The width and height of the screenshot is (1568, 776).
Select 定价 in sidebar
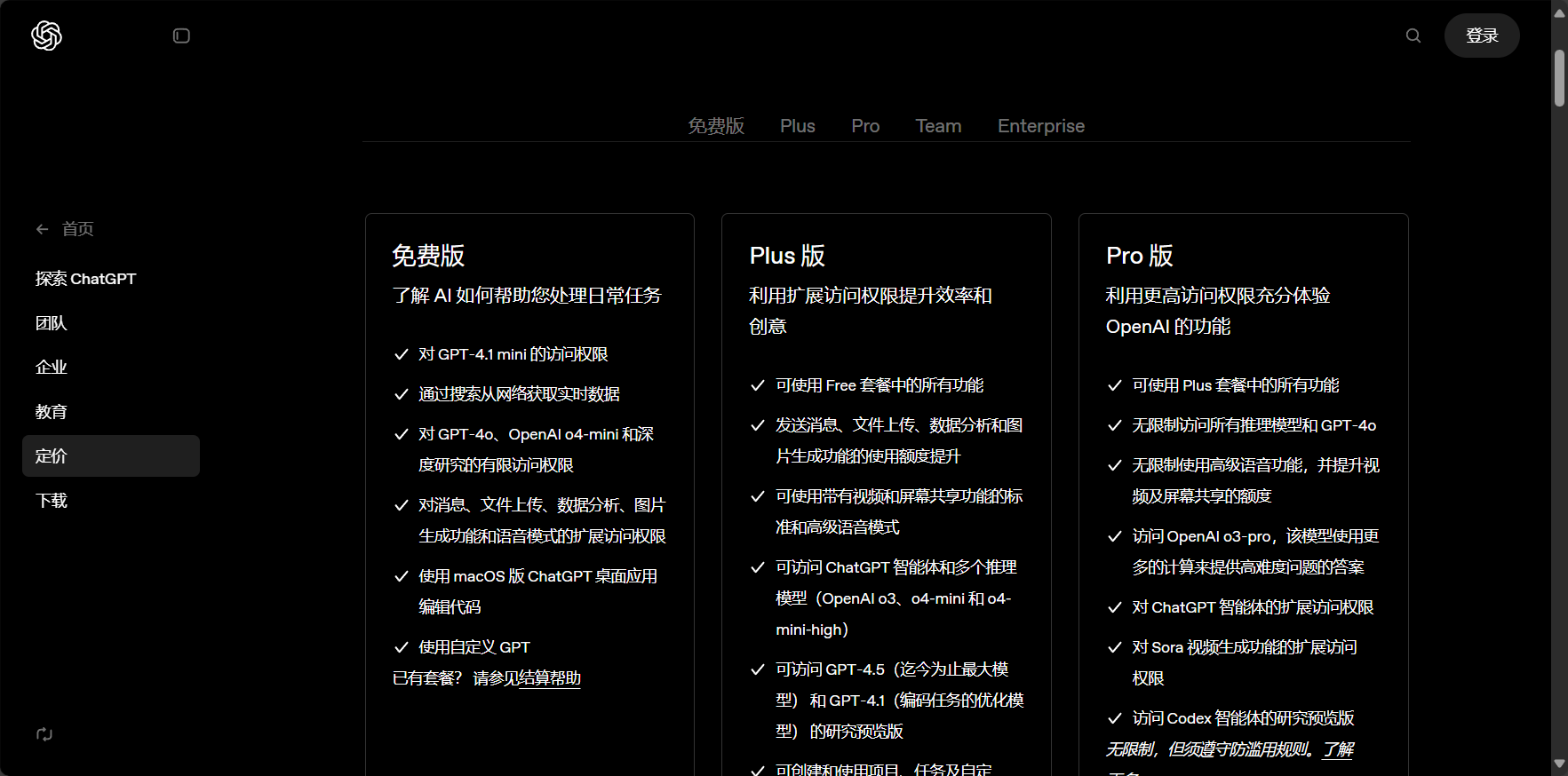pyautogui.click(x=111, y=456)
